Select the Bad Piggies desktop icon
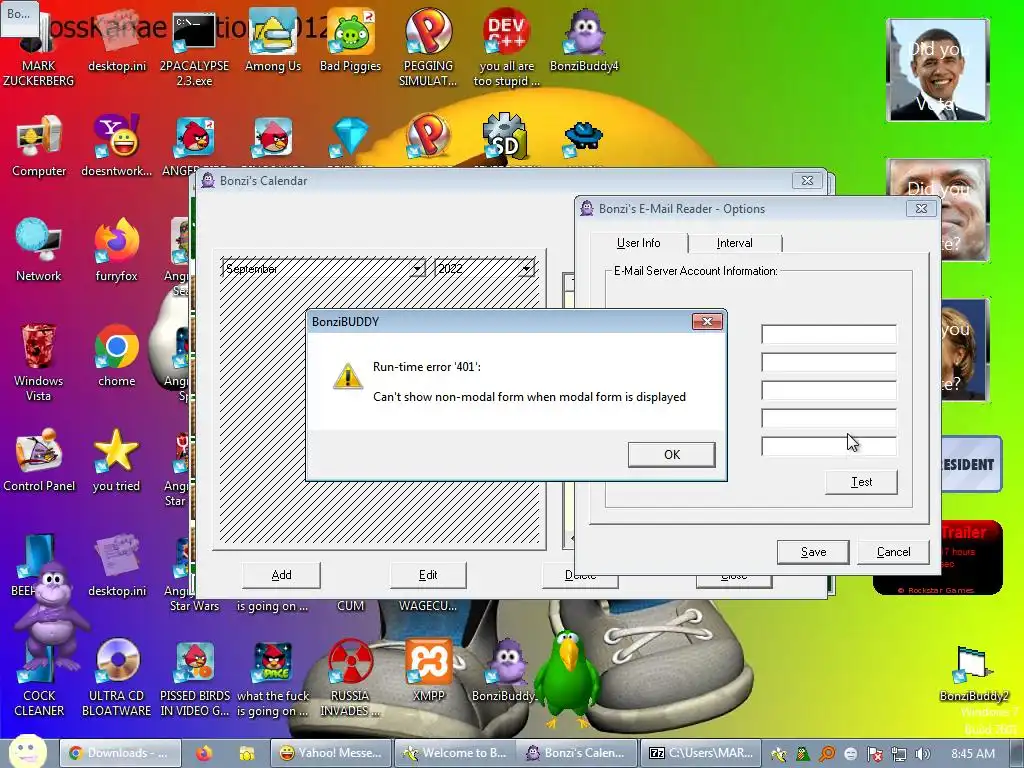Image resolution: width=1024 pixels, height=768 pixels. click(x=350, y=42)
